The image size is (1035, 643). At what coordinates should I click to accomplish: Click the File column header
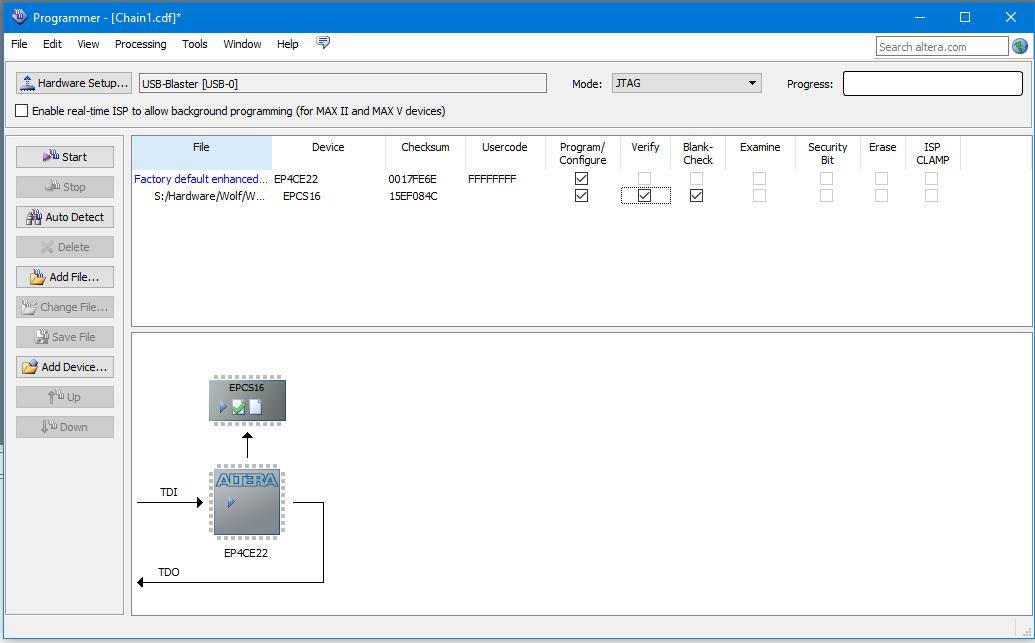tap(201, 153)
